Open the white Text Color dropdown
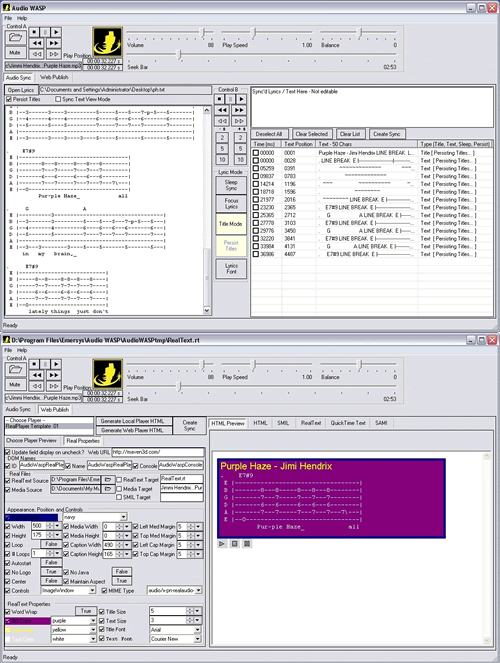This screenshot has height=663, width=500. pos(93,639)
